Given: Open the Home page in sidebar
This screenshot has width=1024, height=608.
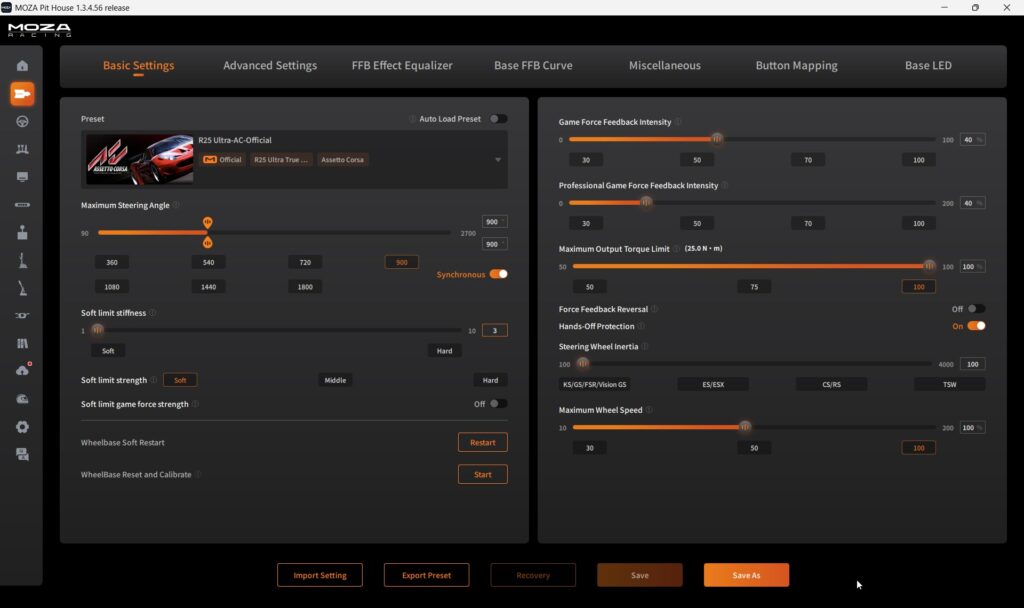Looking at the screenshot, I should (22, 66).
